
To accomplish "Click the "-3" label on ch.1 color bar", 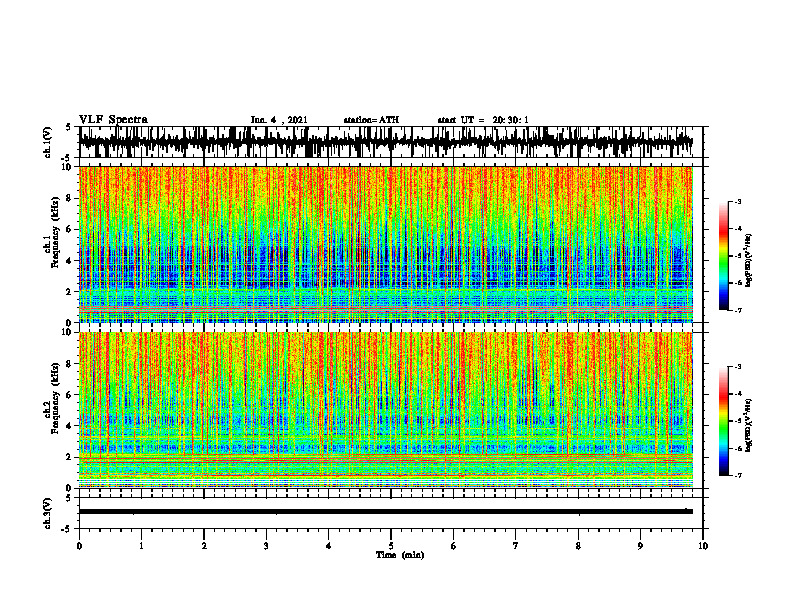I will (738, 201).
